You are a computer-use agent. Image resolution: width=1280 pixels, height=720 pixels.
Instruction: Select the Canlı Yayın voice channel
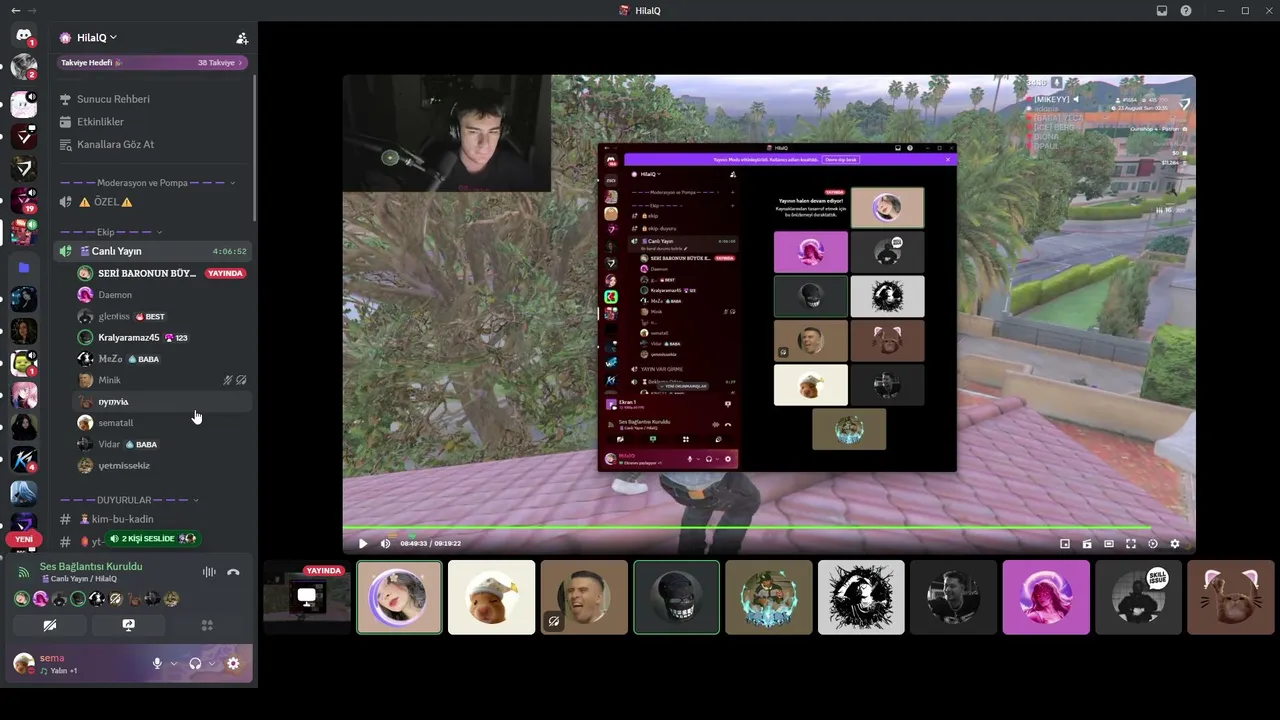coord(152,251)
